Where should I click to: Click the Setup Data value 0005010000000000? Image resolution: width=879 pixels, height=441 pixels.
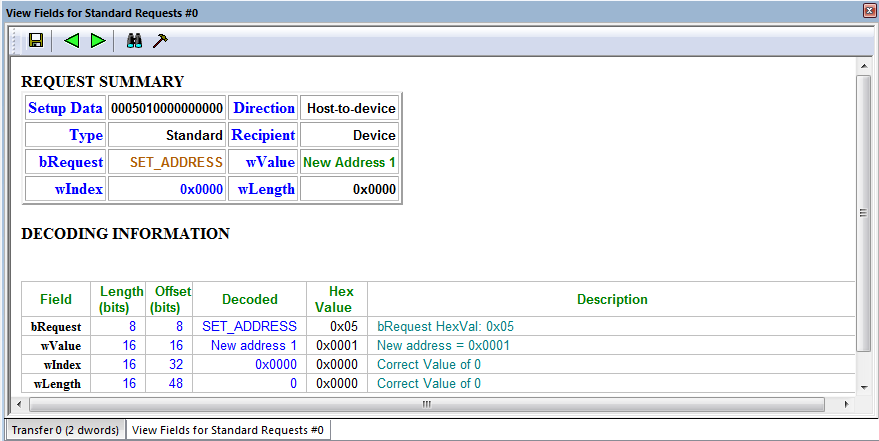(167, 108)
